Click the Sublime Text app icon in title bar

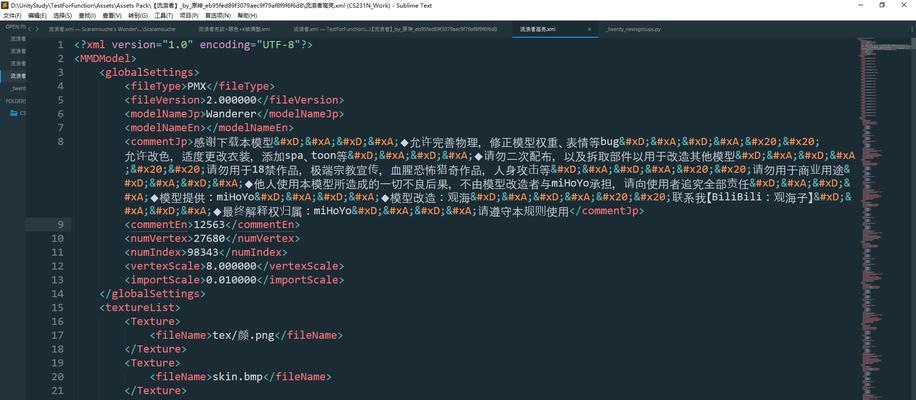pos(5,5)
